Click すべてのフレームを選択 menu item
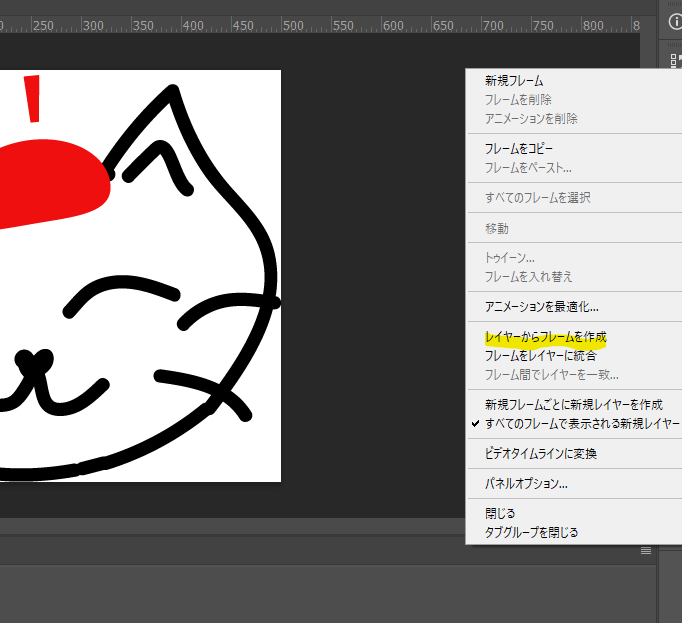This screenshot has width=682, height=623. [x=537, y=198]
